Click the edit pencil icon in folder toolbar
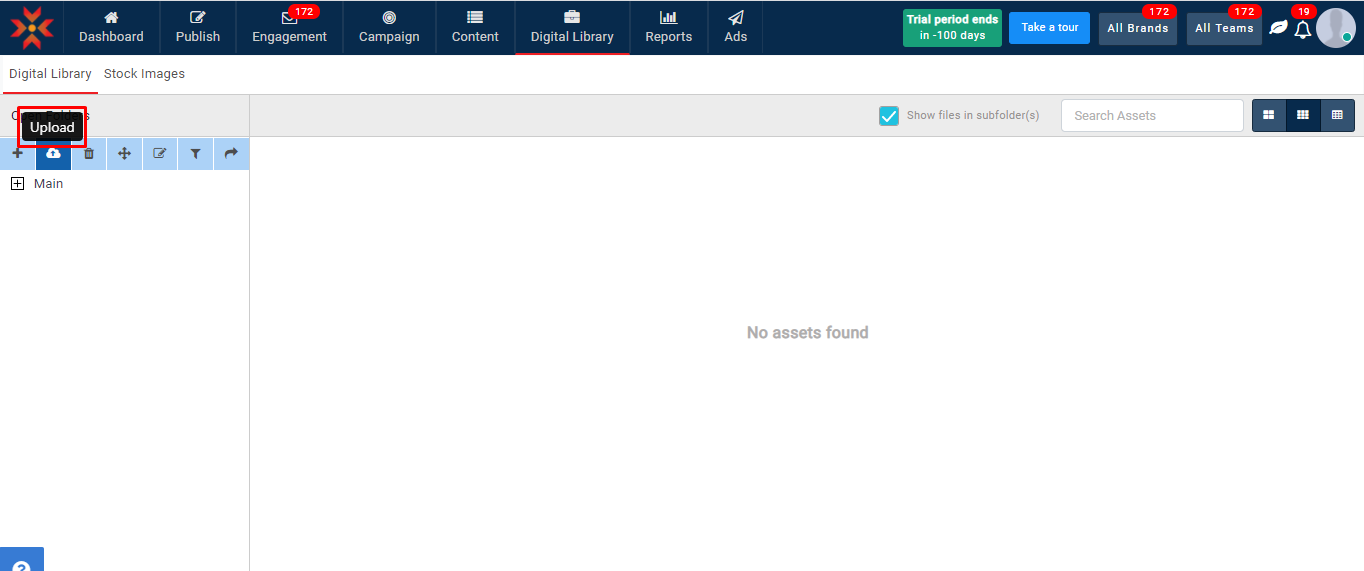The image size is (1364, 571). click(160, 154)
